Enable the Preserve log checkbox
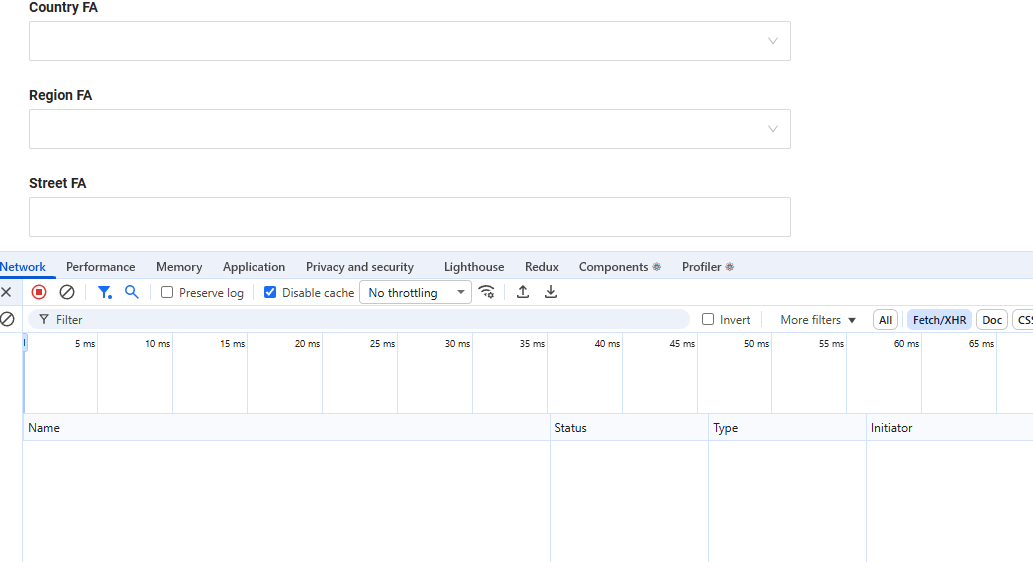This screenshot has width=1033, height=562. [168, 293]
